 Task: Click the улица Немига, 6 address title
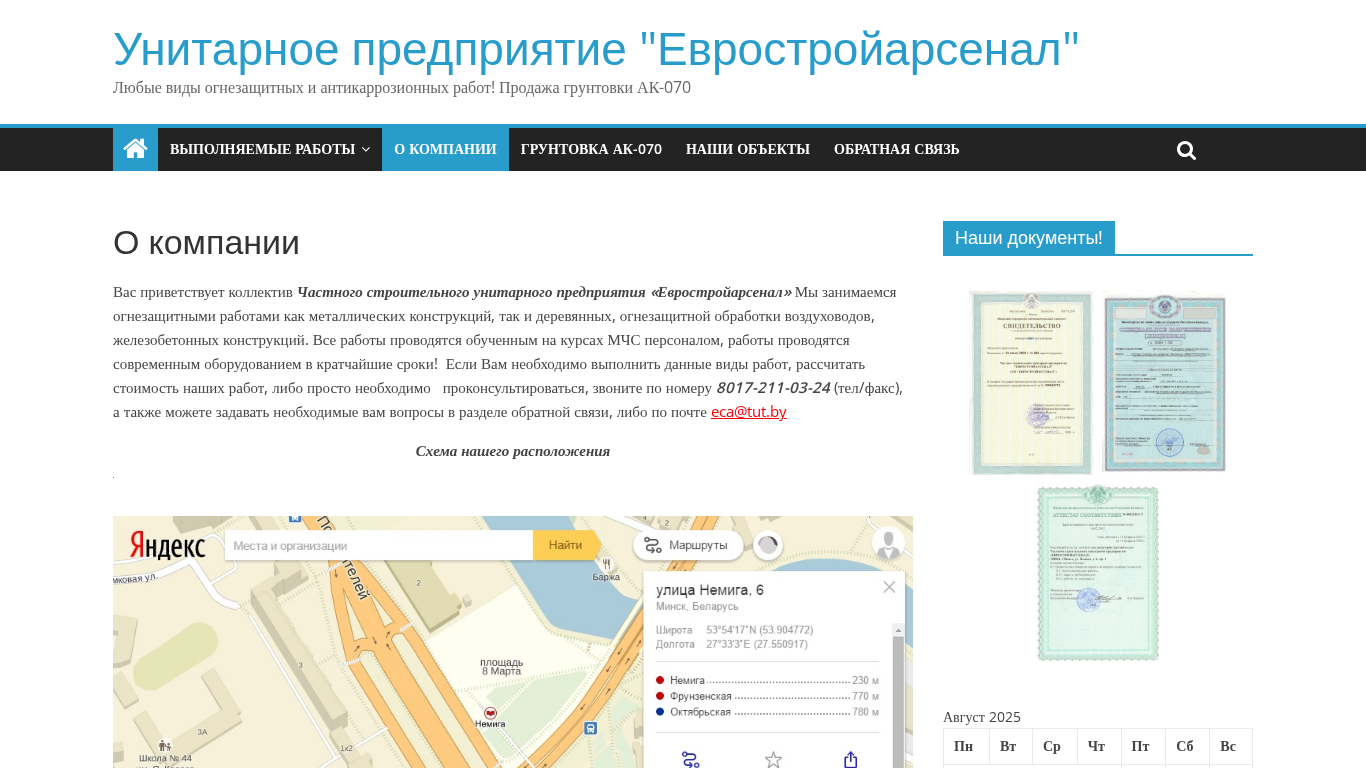click(710, 590)
